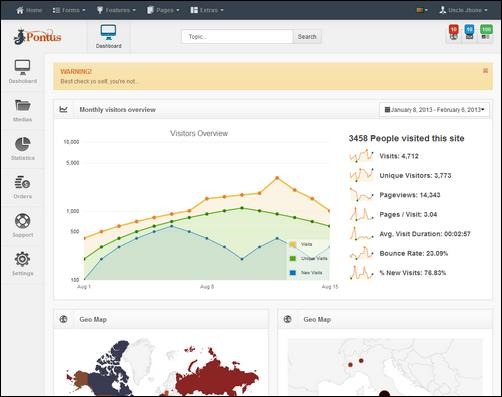Open Dashboard in the left sidebar
The image size is (502, 397).
[22, 72]
